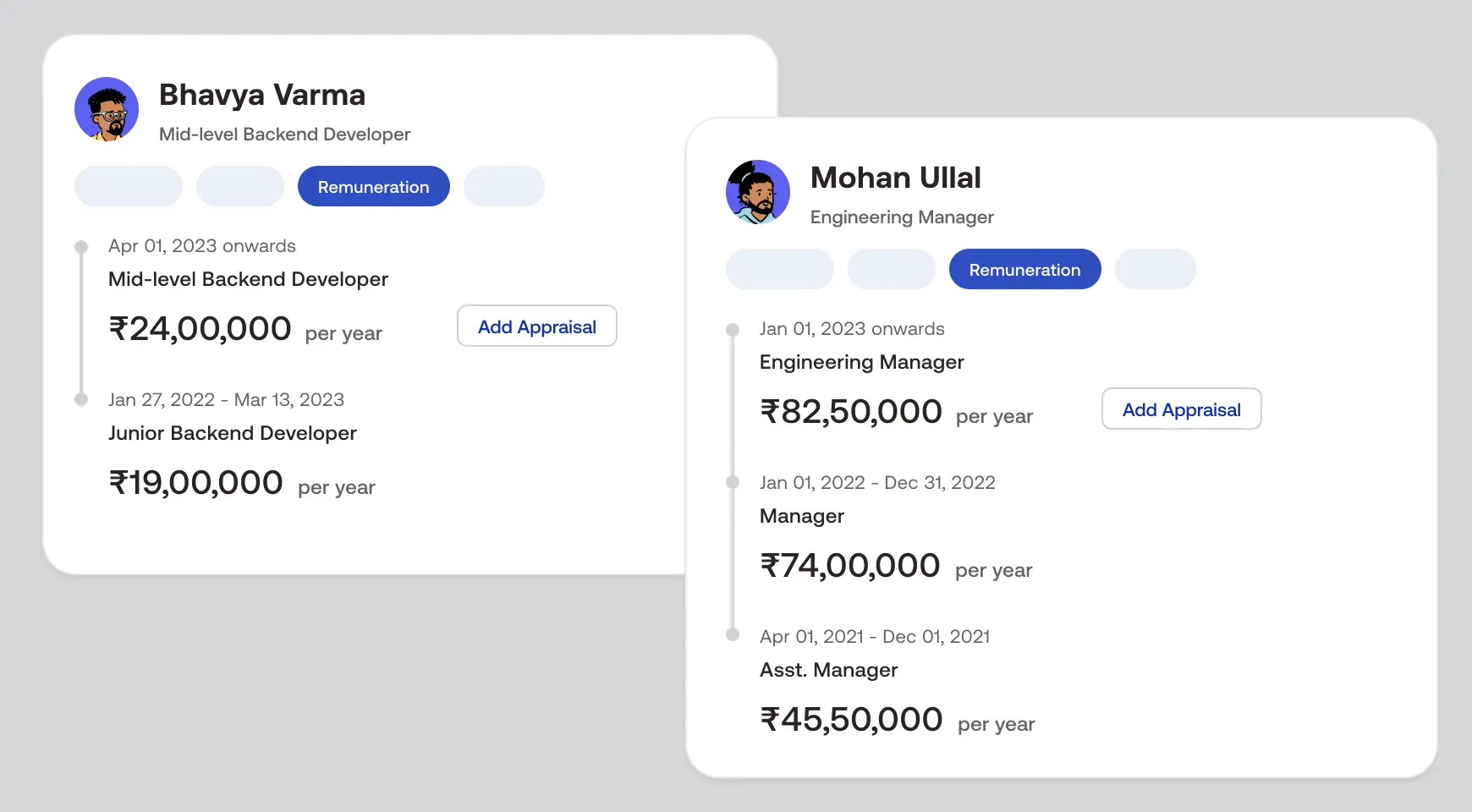Click the Asst. Manager role entry

click(x=828, y=670)
